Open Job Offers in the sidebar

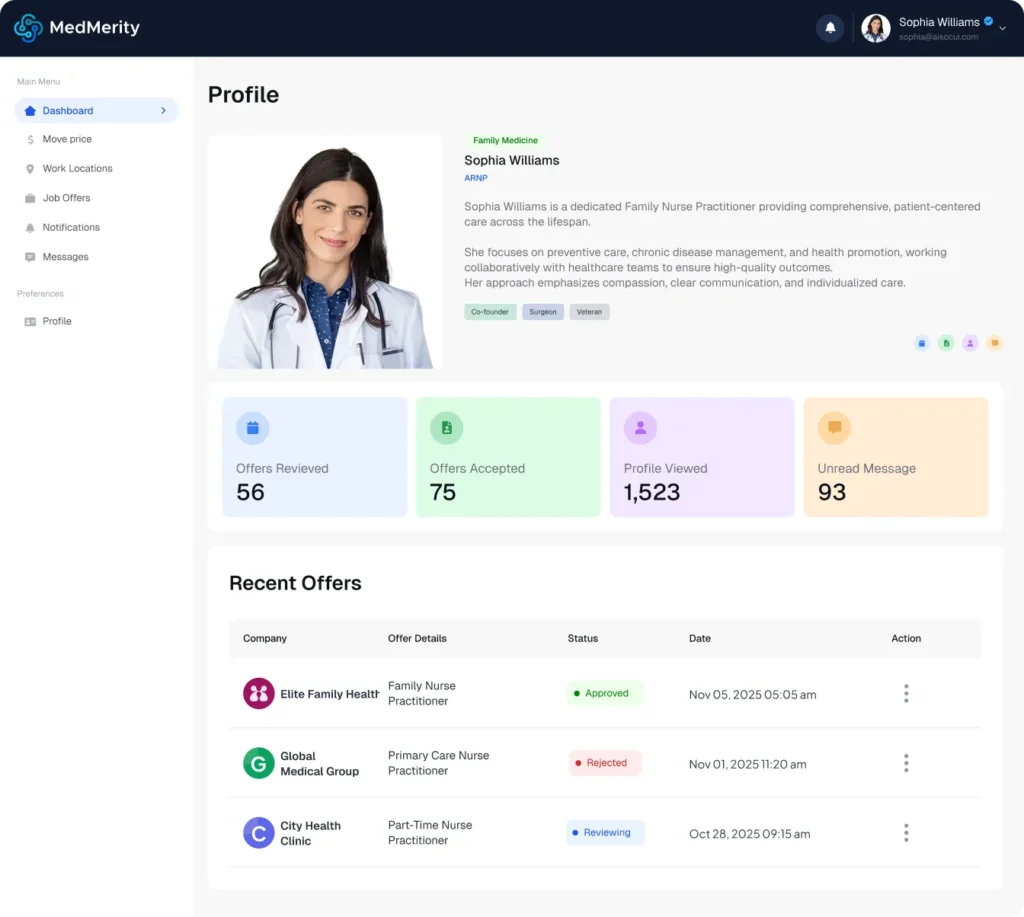pyautogui.click(x=66, y=198)
